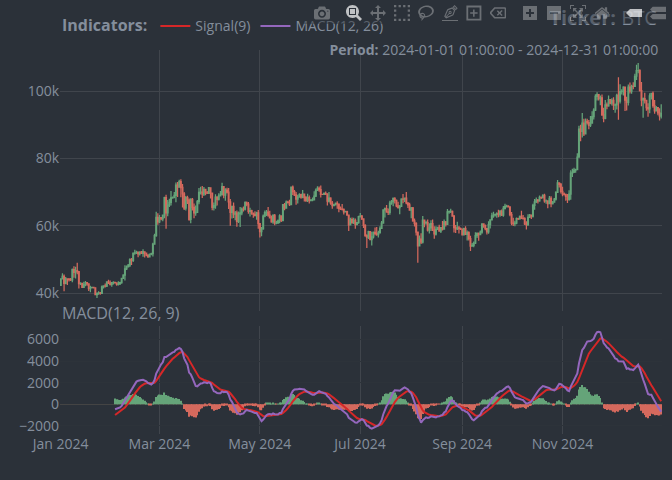Download the plot using the camera icon
Screen dimensions: 672x480
pyautogui.click(x=322, y=13)
